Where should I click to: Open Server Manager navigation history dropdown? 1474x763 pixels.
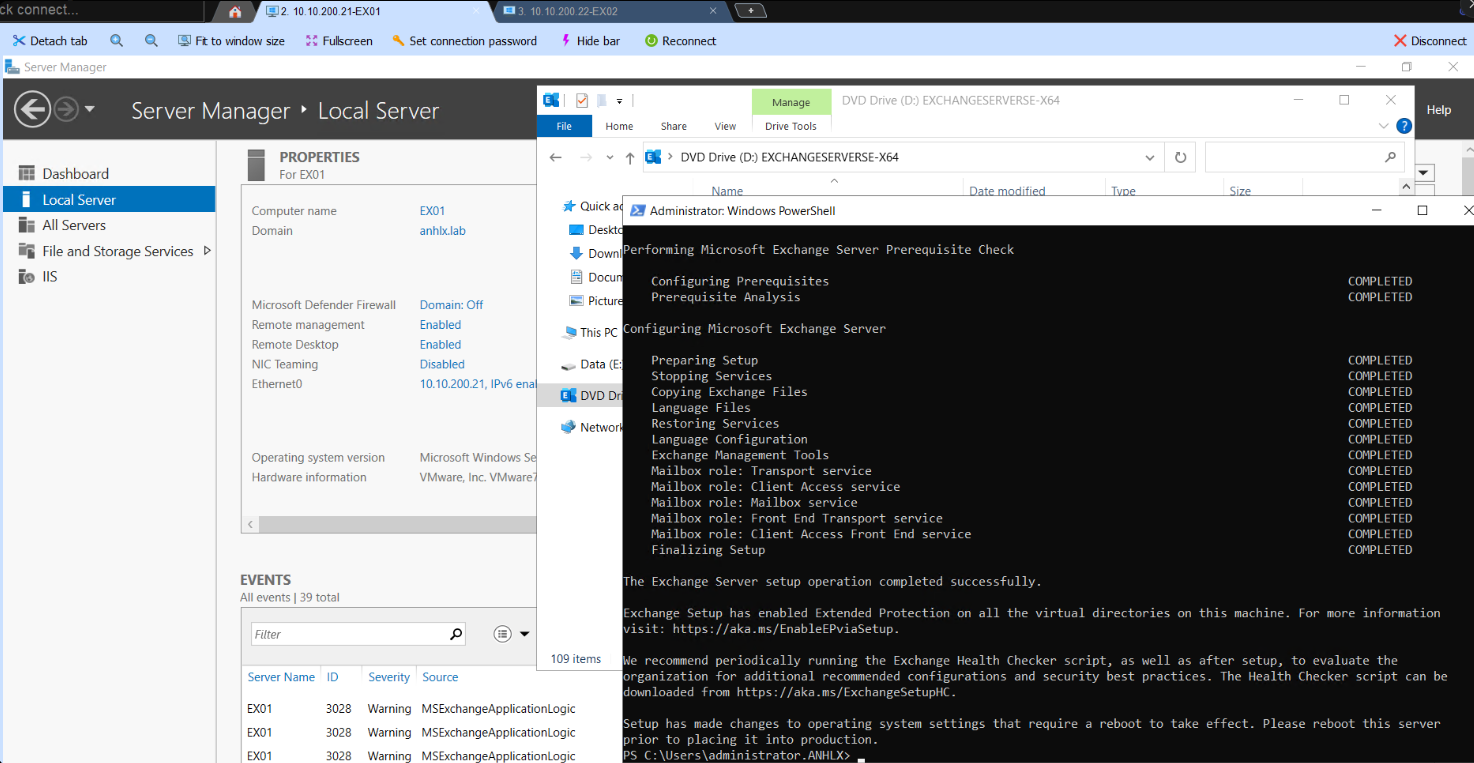(x=90, y=109)
